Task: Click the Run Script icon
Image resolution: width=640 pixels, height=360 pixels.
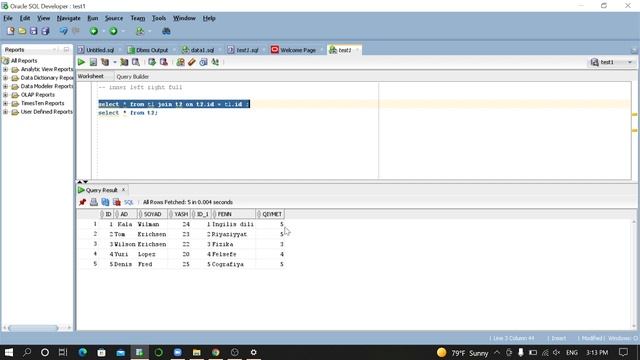Action: coord(93,62)
